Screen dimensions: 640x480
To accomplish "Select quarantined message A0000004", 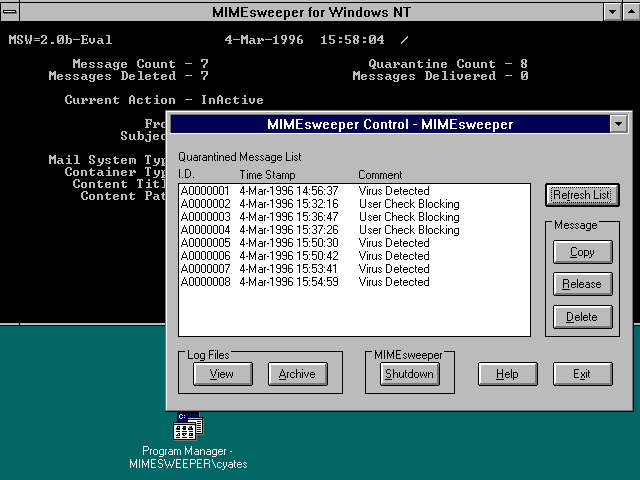I will click(354, 230).
